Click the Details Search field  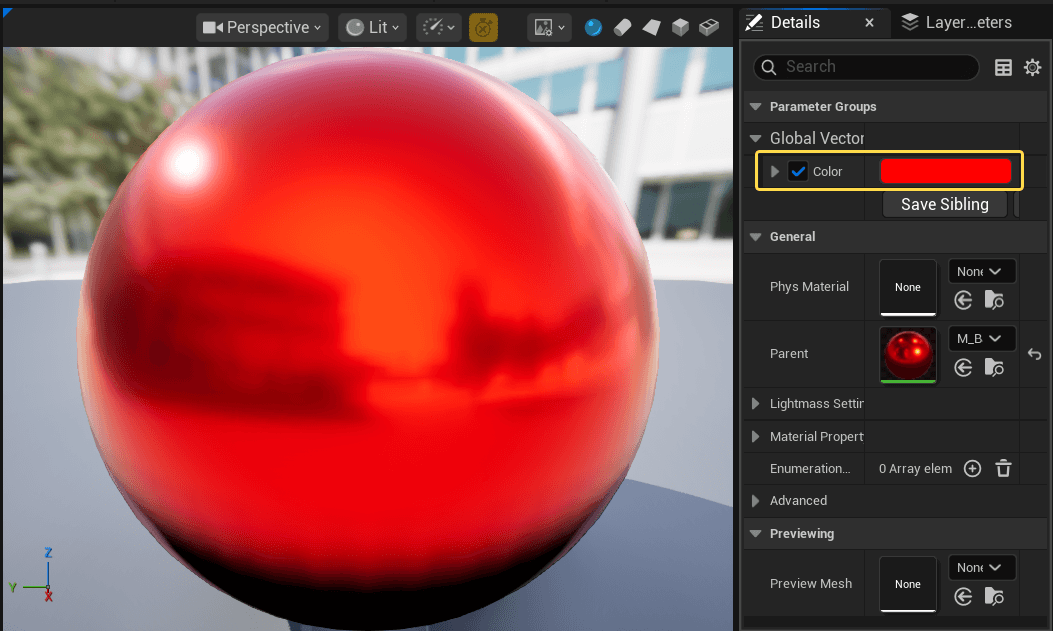(x=875, y=67)
